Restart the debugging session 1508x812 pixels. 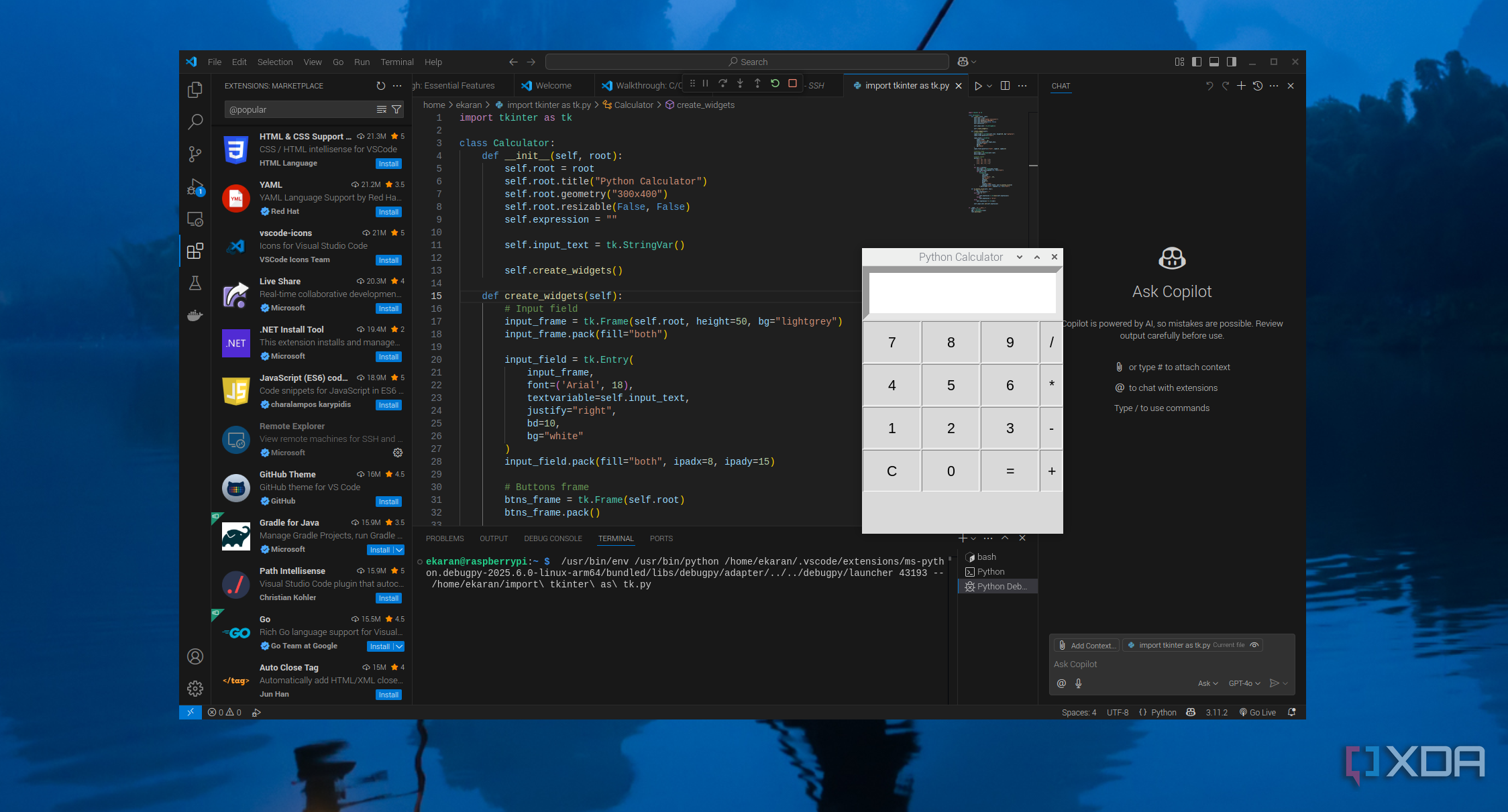[775, 84]
